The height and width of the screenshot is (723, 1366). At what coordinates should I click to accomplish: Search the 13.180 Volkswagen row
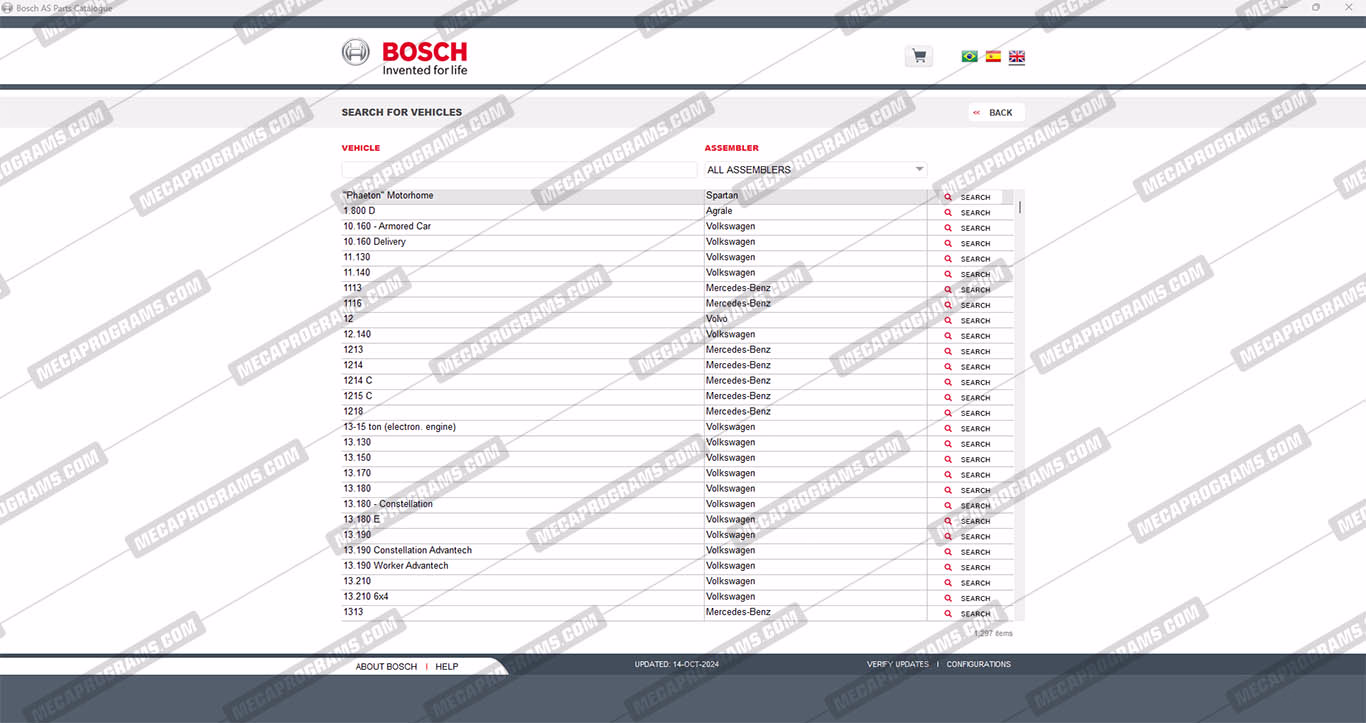[967, 491]
